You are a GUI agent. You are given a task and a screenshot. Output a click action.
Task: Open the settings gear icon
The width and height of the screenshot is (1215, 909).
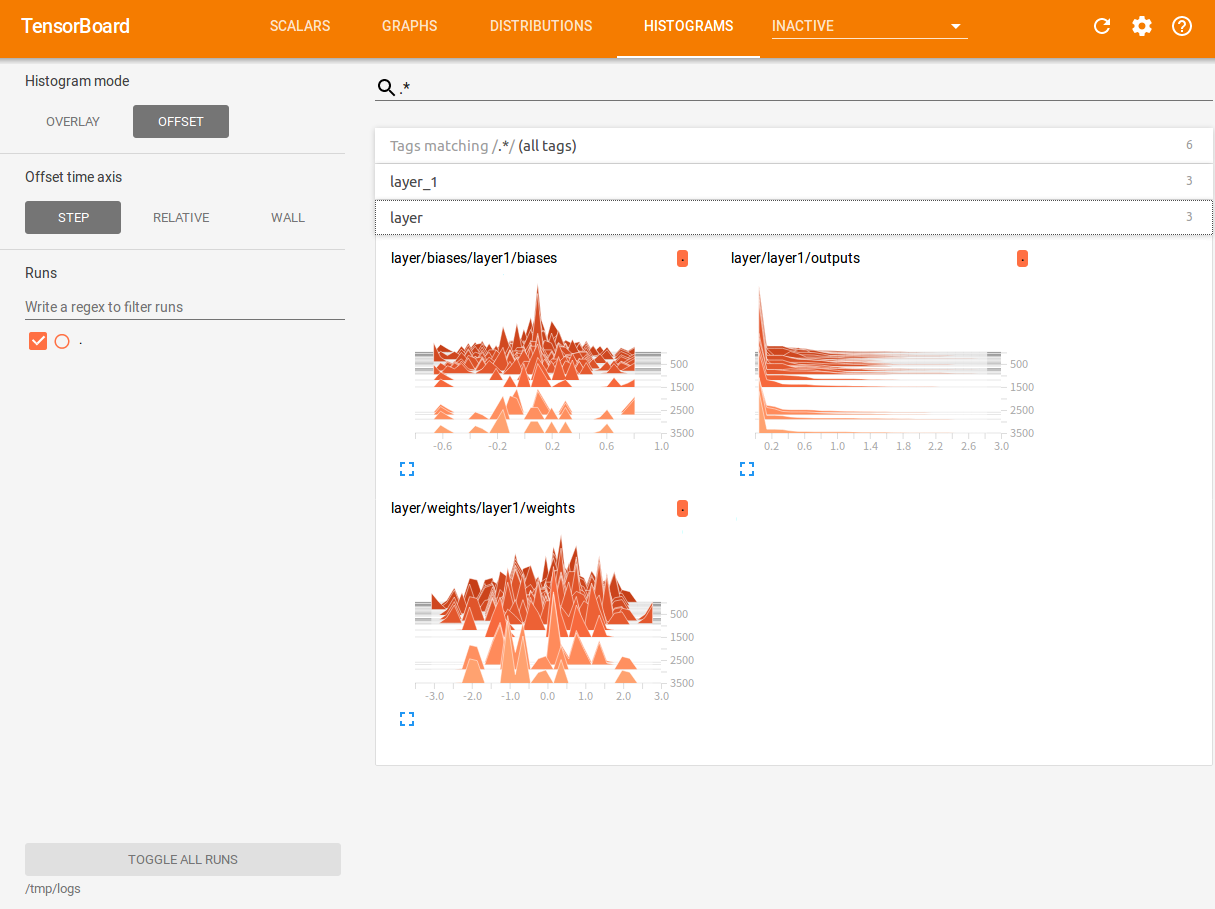tap(1142, 26)
